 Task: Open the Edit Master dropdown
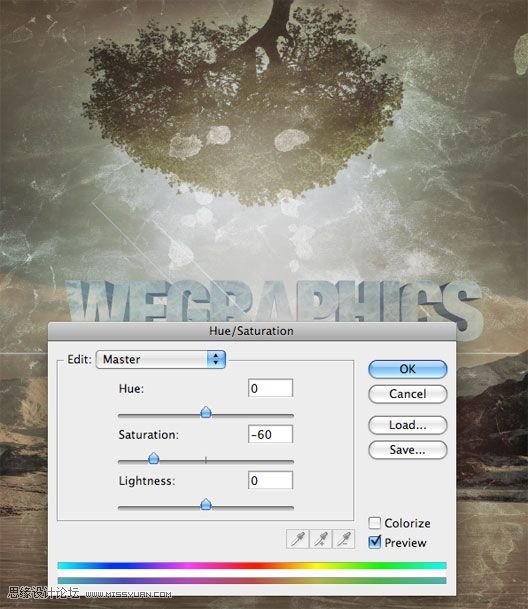(160, 359)
